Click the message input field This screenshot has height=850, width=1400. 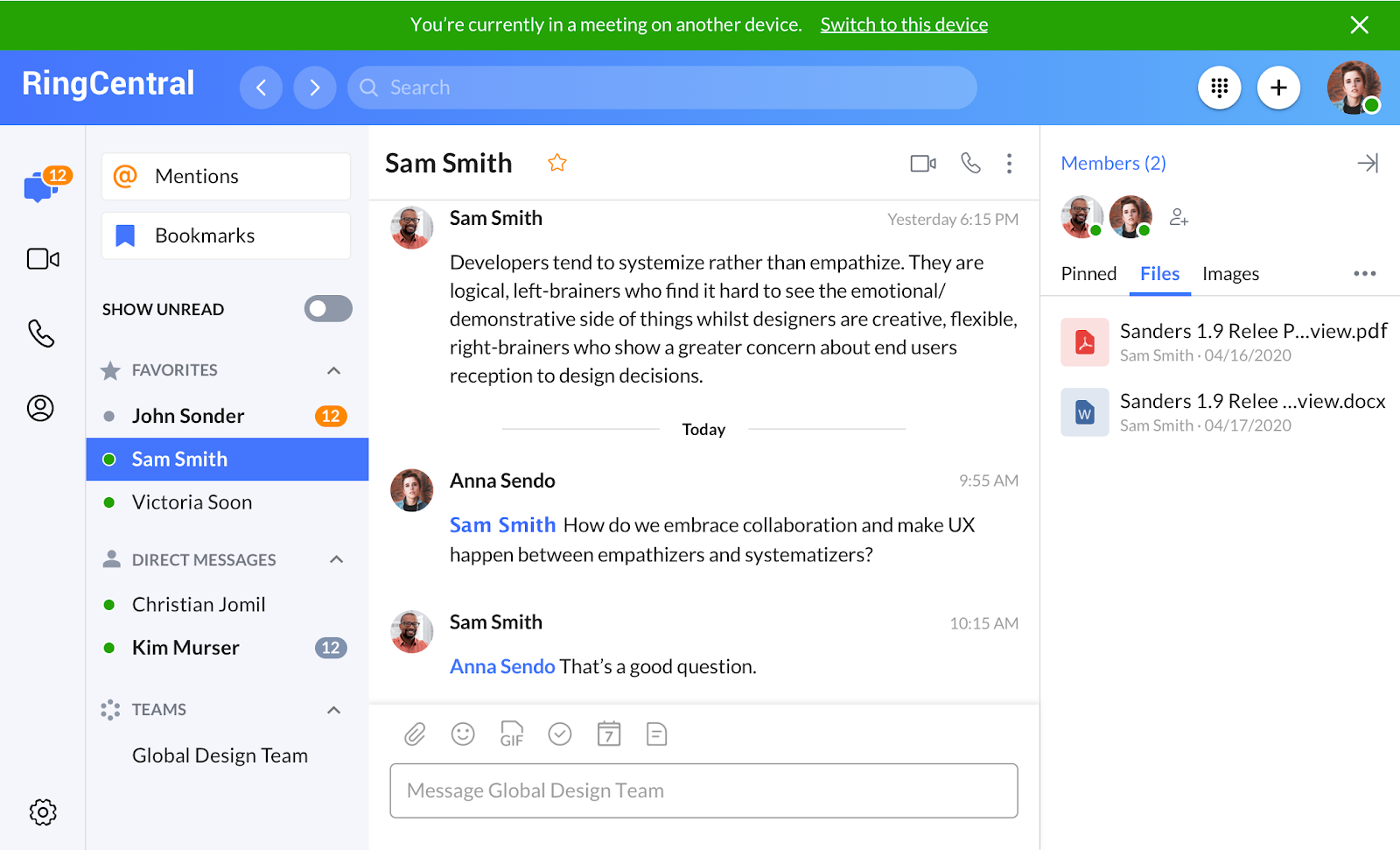pyautogui.click(x=703, y=790)
